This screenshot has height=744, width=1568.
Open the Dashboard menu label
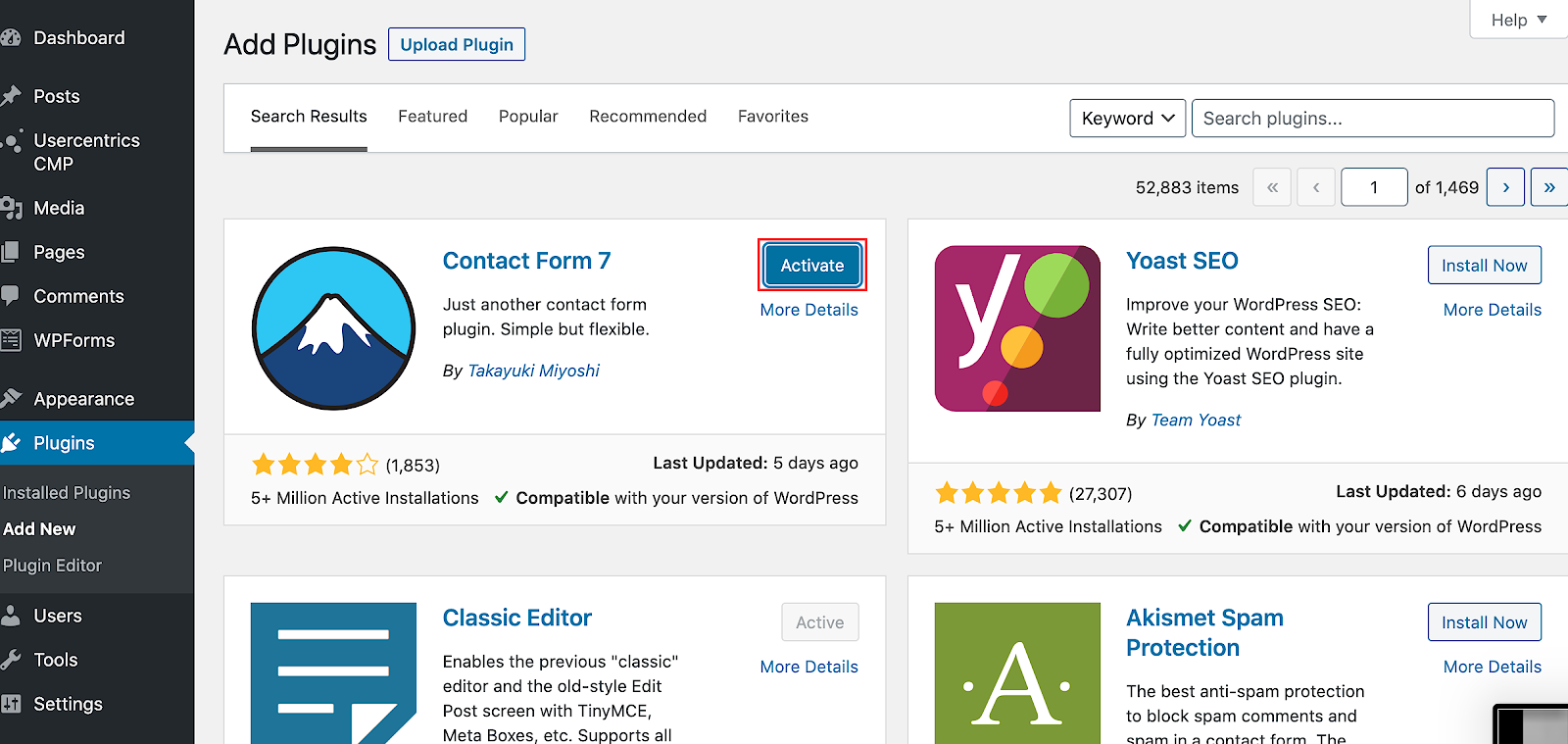click(x=79, y=38)
